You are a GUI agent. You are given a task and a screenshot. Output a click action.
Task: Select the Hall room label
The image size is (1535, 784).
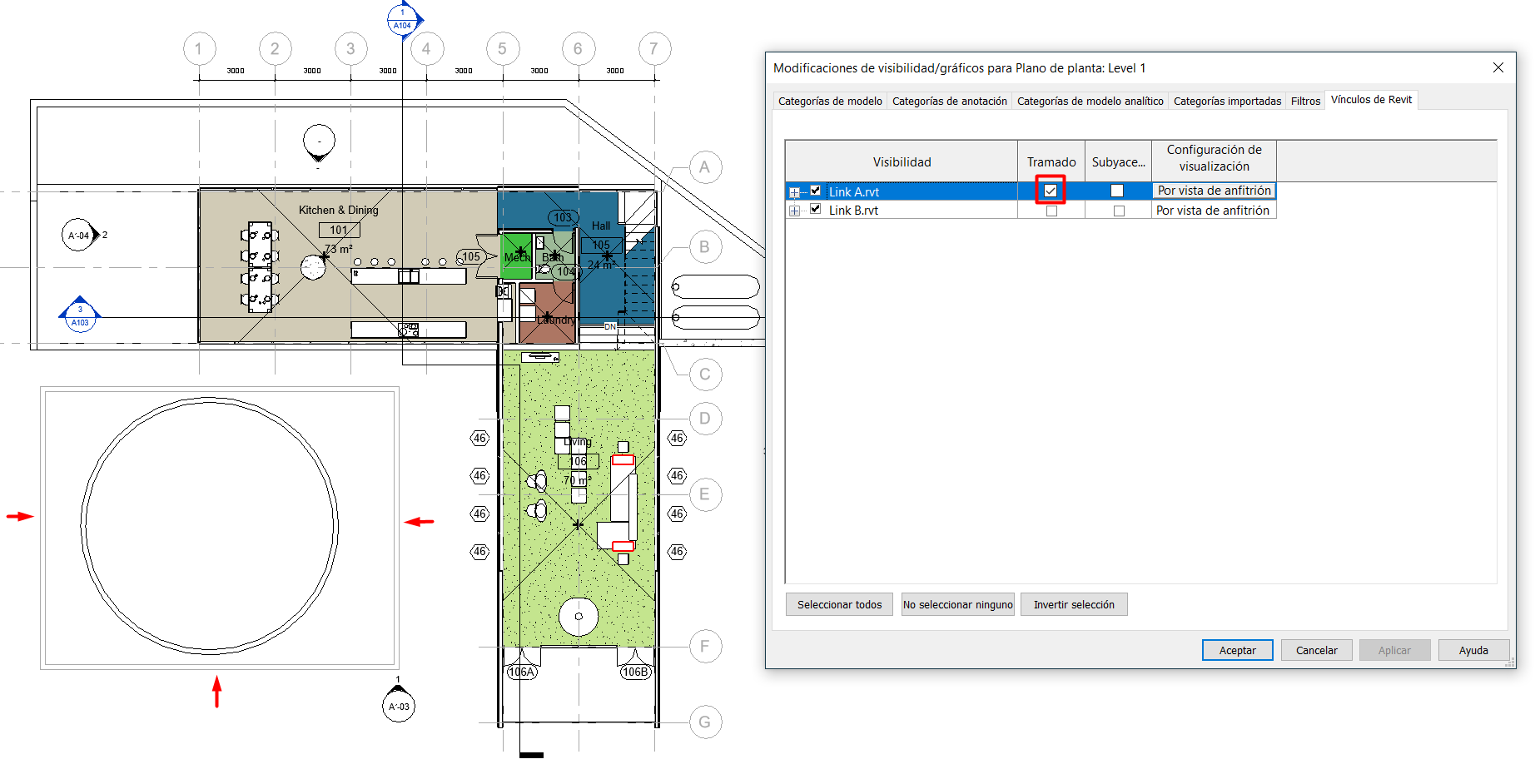[x=601, y=226]
